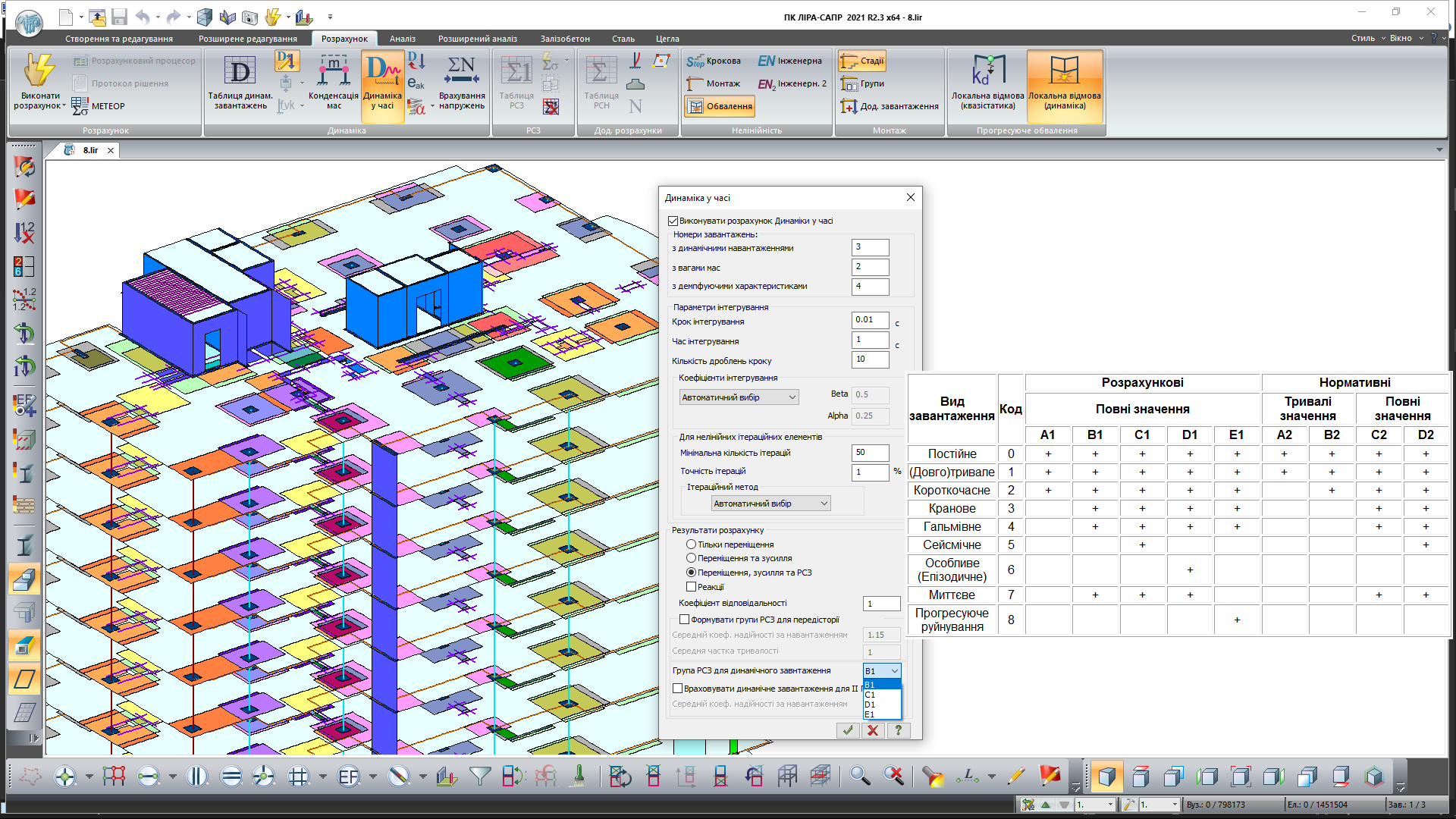Switch to the Залізобетон ribbon tab
Viewport: 1456px width, 819px height.
pyautogui.click(x=564, y=39)
